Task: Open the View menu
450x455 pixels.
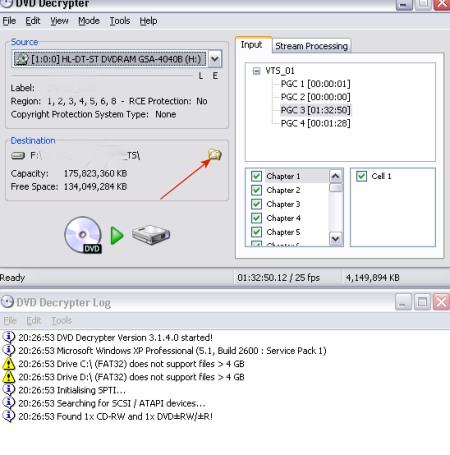Action: click(59, 21)
